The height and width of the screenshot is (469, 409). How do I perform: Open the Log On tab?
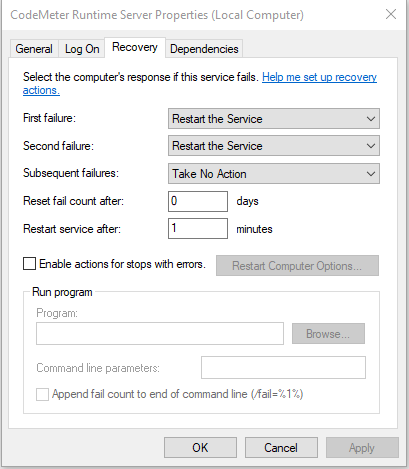tap(82, 49)
